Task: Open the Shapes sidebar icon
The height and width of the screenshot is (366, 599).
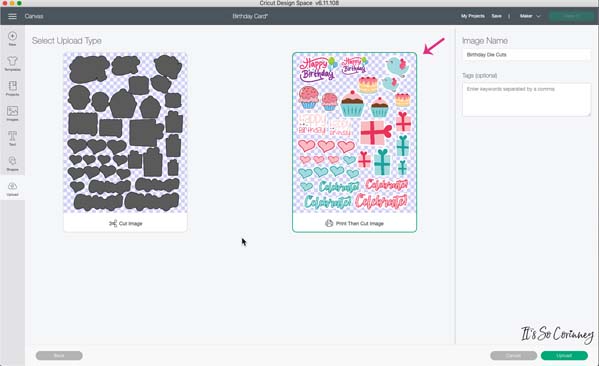Action: click(x=12, y=163)
